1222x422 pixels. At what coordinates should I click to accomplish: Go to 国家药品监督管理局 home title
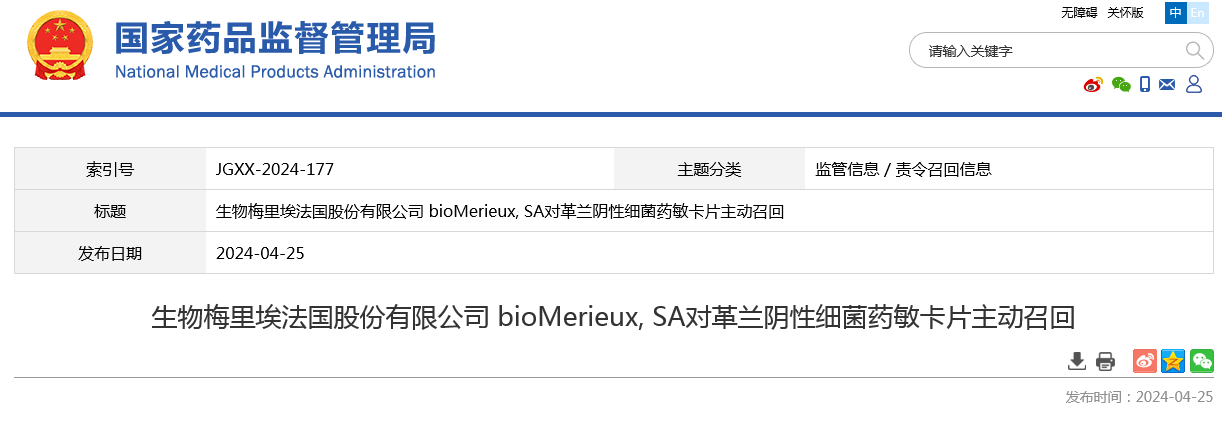[275, 40]
